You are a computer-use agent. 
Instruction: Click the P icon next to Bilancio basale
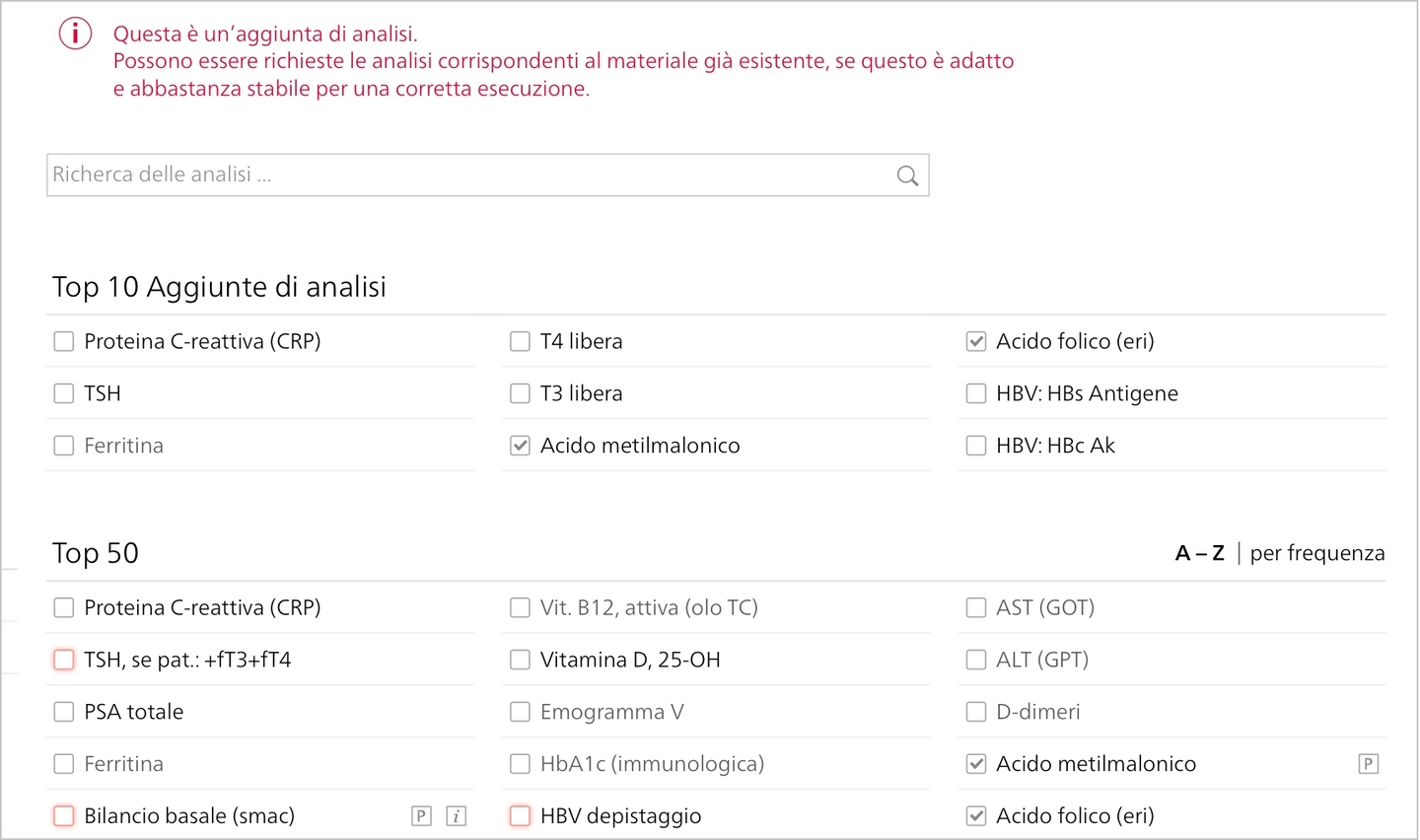[x=421, y=815]
